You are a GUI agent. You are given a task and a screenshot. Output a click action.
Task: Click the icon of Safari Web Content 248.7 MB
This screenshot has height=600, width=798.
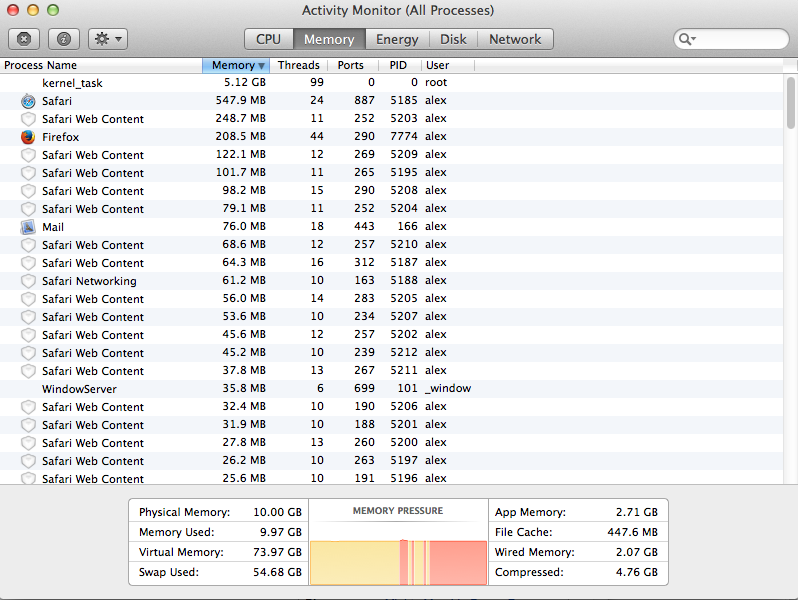click(x=28, y=119)
